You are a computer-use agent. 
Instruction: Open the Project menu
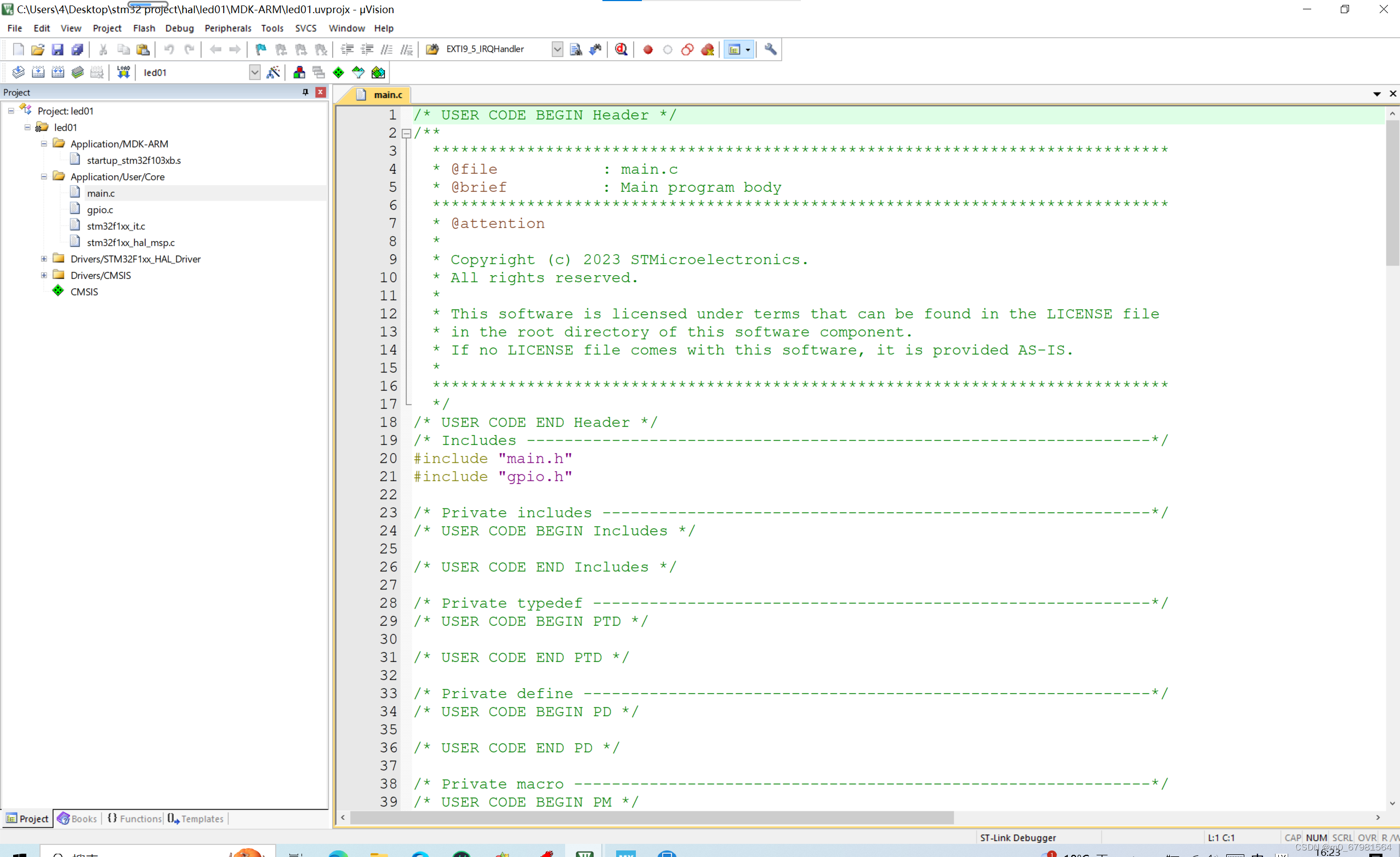click(107, 28)
